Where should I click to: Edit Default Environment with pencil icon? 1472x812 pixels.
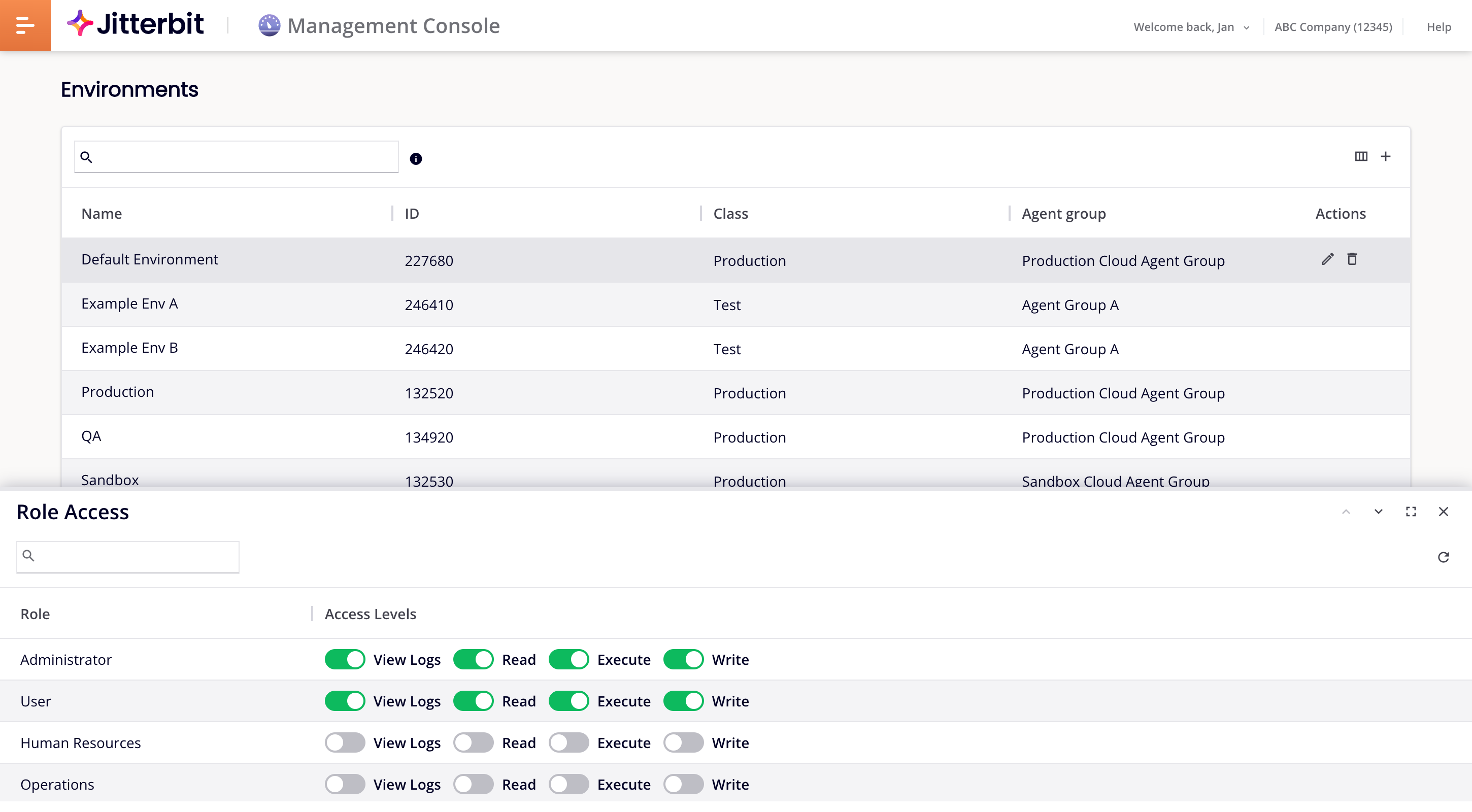(x=1327, y=259)
